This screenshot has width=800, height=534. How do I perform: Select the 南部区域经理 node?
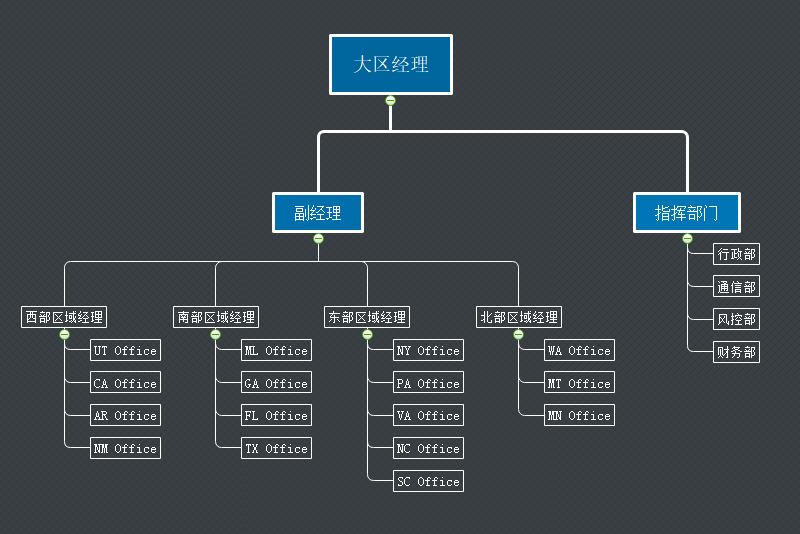[x=216, y=317]
